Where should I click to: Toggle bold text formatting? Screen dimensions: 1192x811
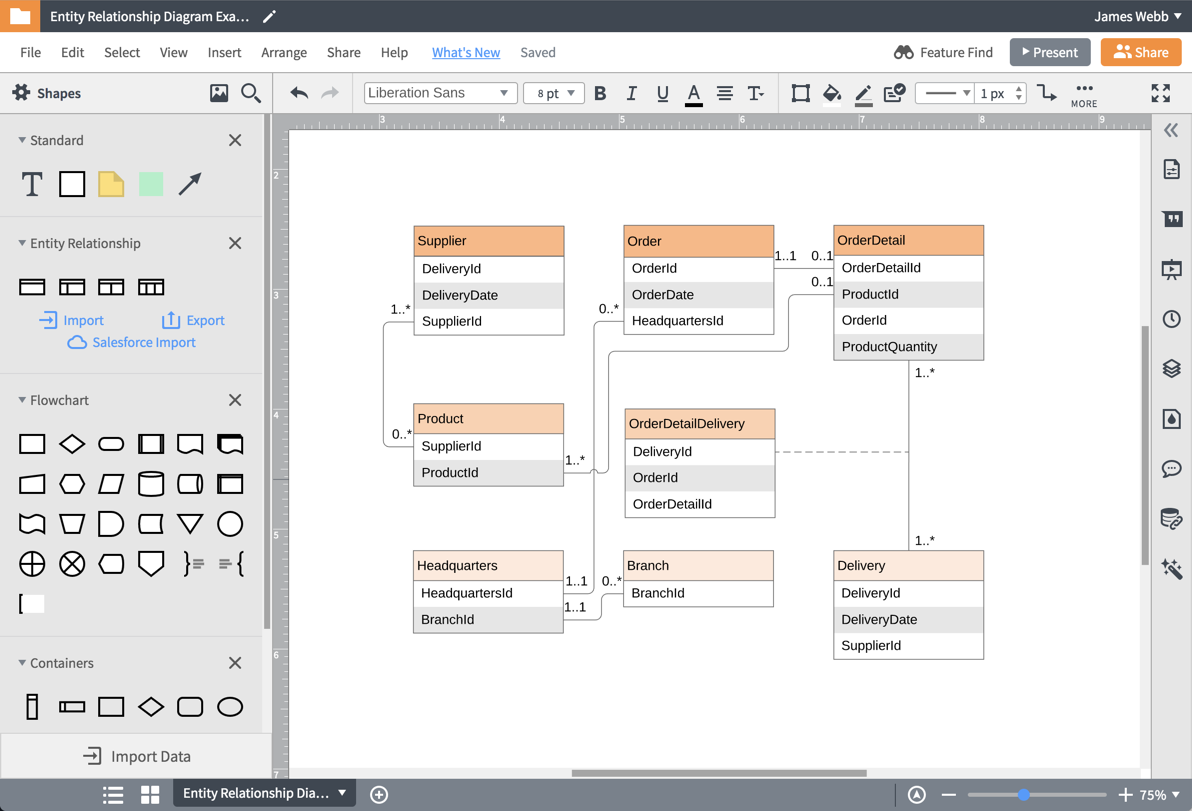(600, 93)
